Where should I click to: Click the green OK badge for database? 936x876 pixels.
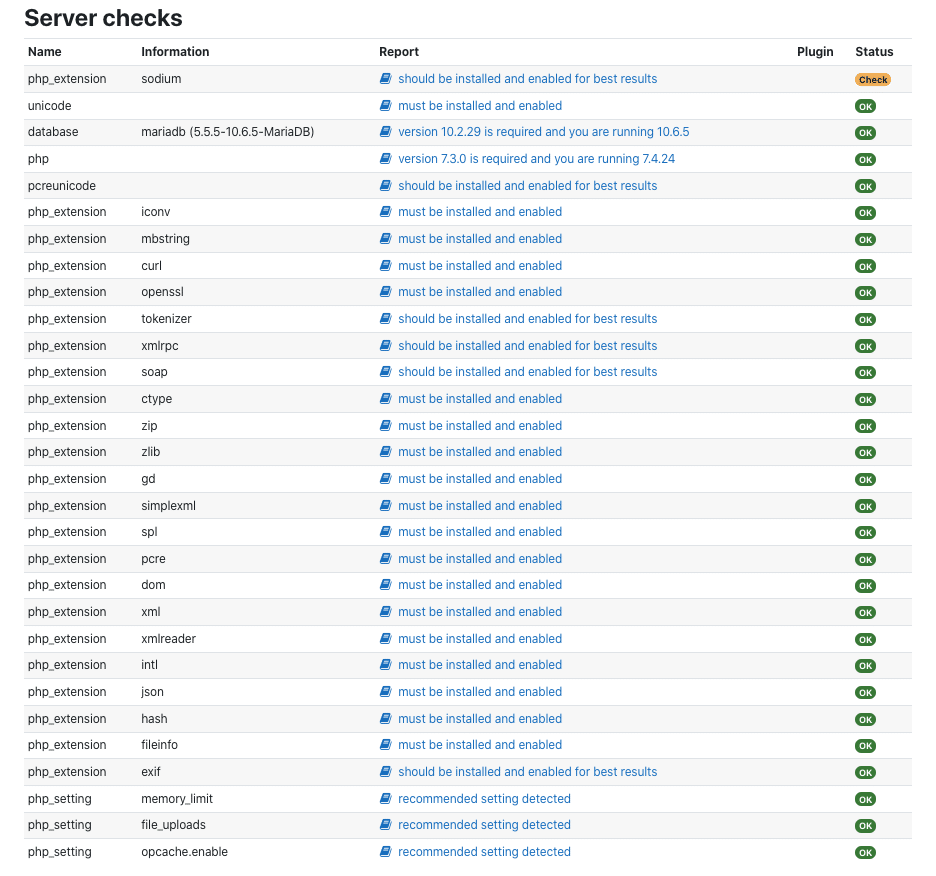[x=865, y=133]
